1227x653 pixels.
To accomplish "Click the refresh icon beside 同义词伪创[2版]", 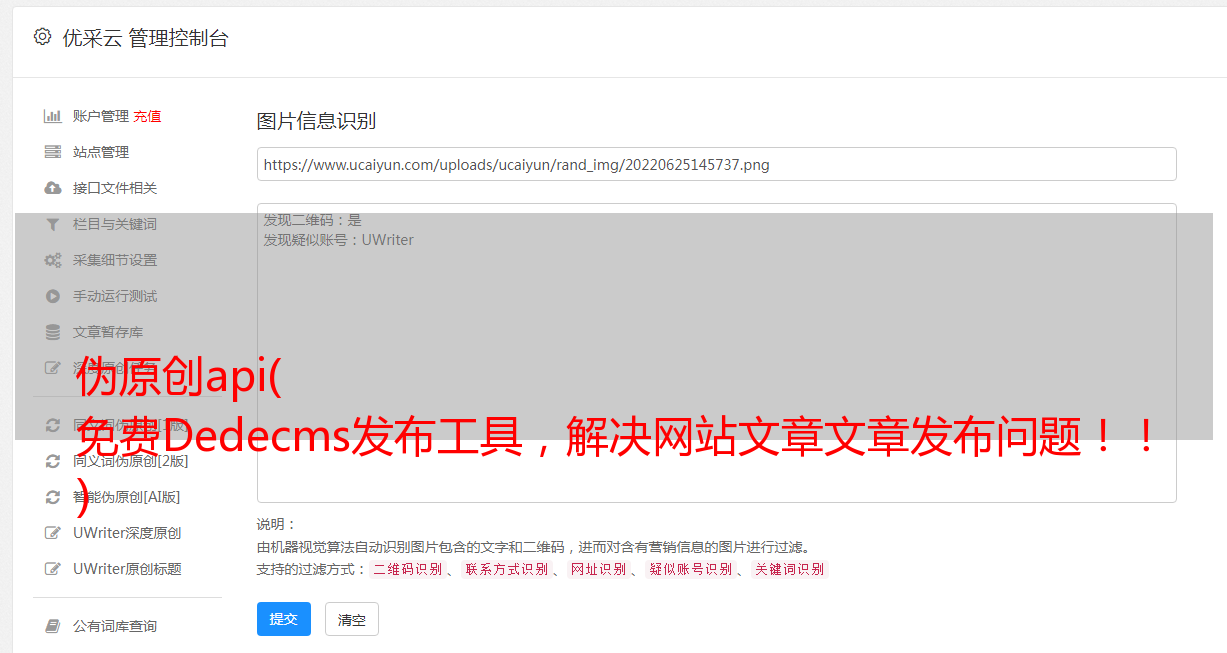I will click(x=53, y=461).
